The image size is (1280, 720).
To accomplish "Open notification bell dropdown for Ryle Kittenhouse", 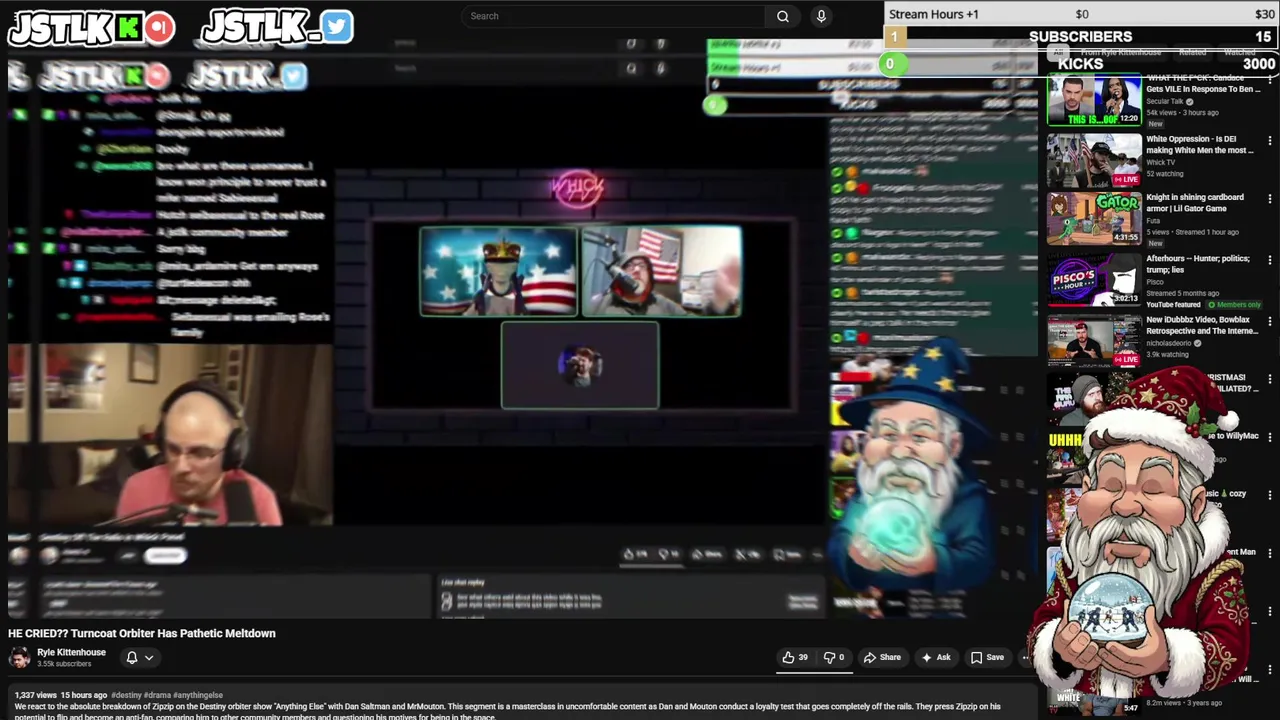I will pyautogui.click(x=138, y=657).
